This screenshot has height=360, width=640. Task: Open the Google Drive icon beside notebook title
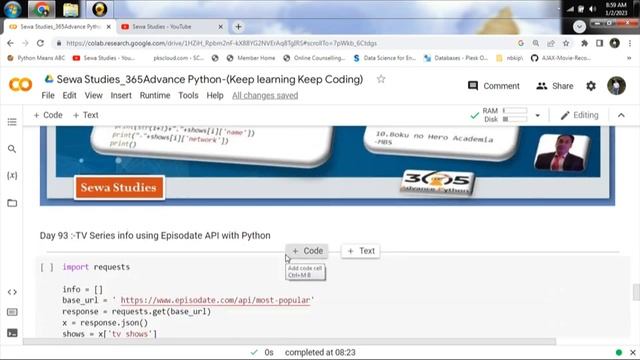[49, 79]
